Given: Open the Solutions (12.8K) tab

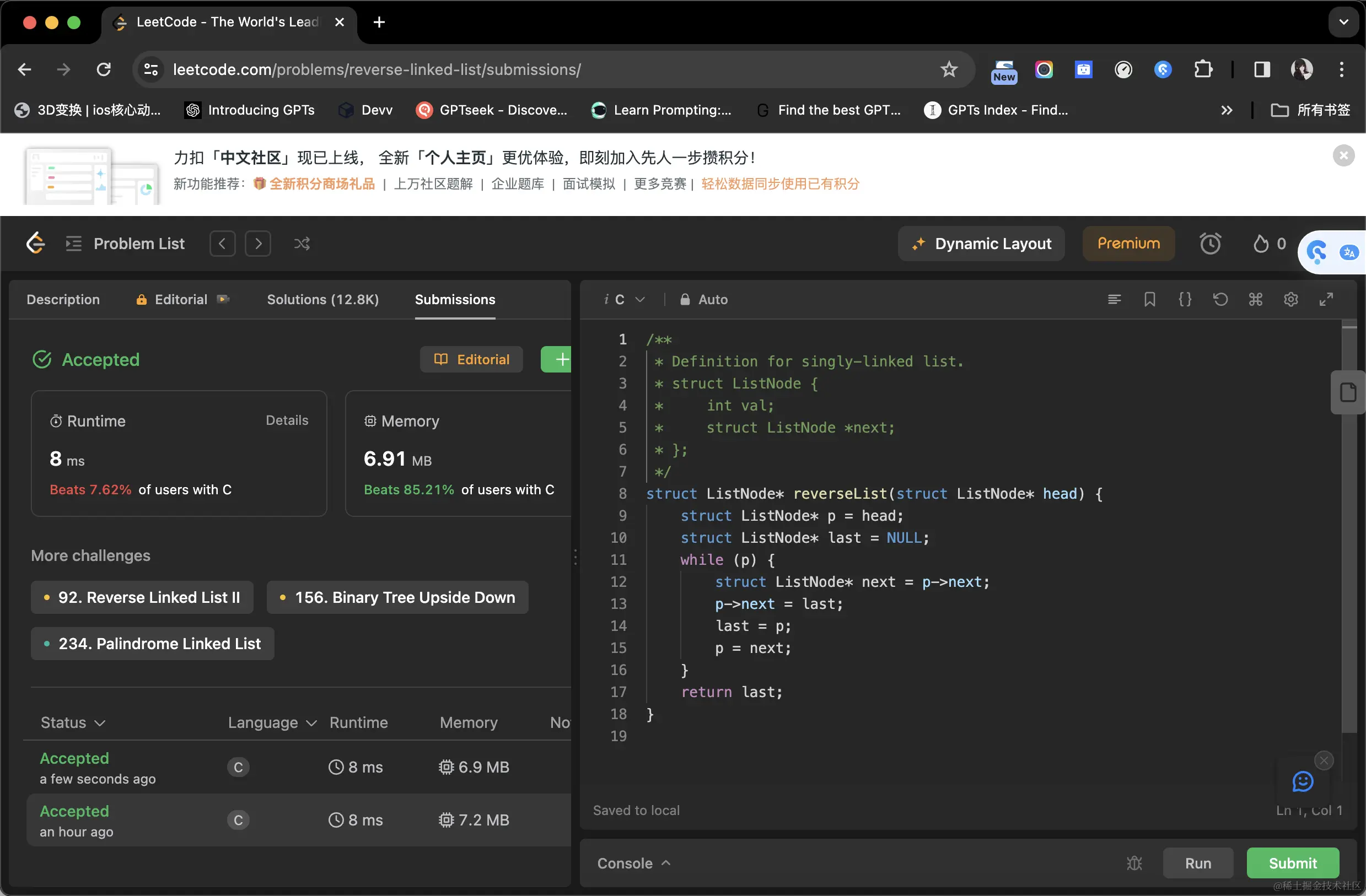Looking at the screenshot, I should (322, 299).
